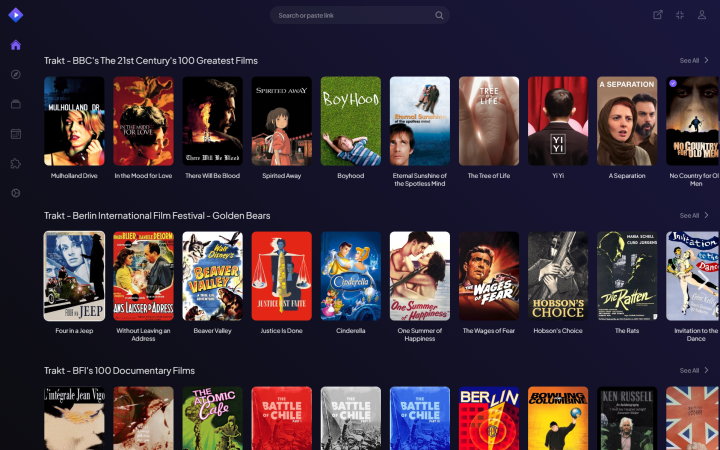Open Discover via the compass icon
The width and height of the screenshot is (720, 450).
click(x=15, y=75)
